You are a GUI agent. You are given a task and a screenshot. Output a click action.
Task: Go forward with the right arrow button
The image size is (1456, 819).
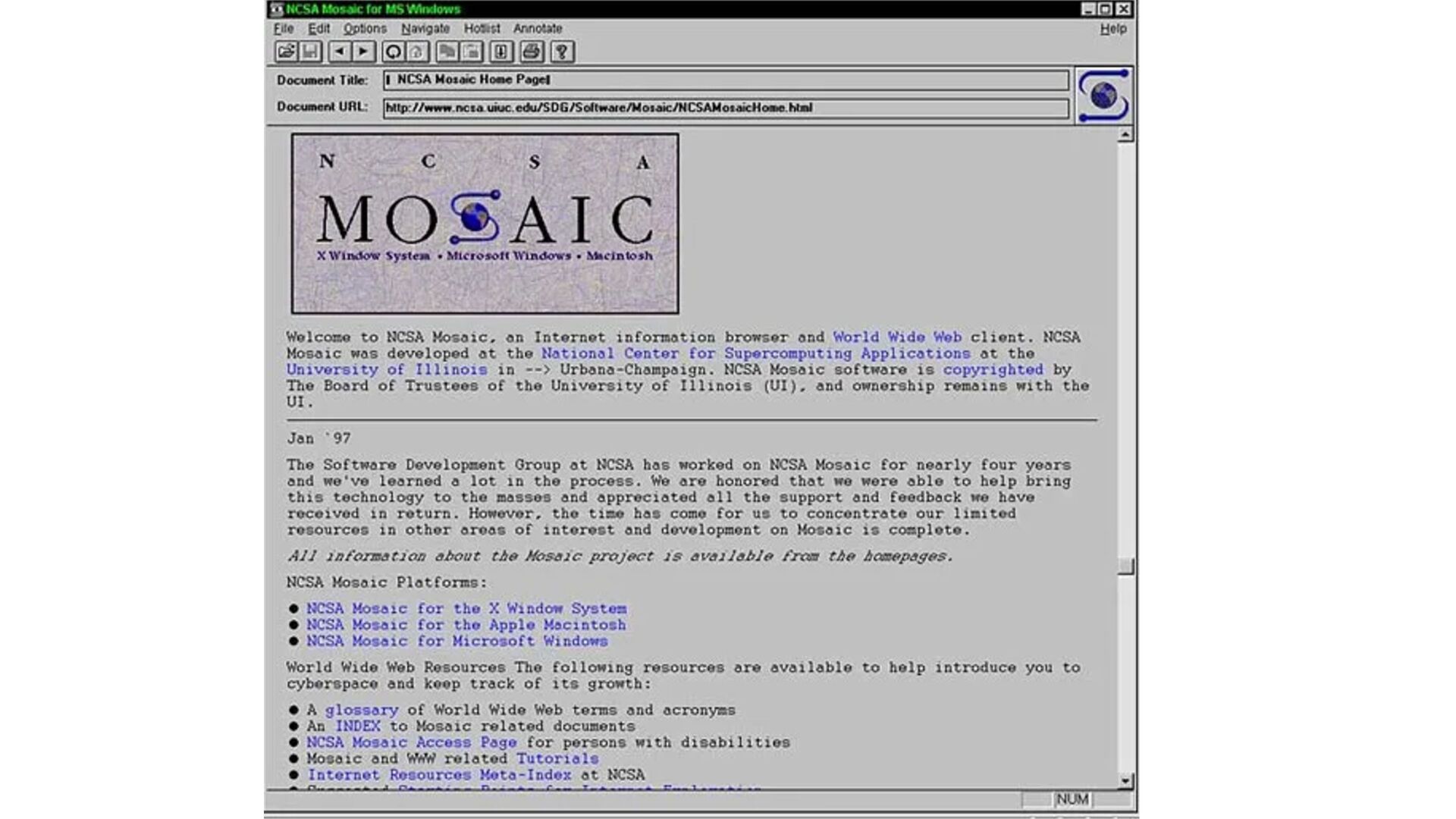[363, 52]
